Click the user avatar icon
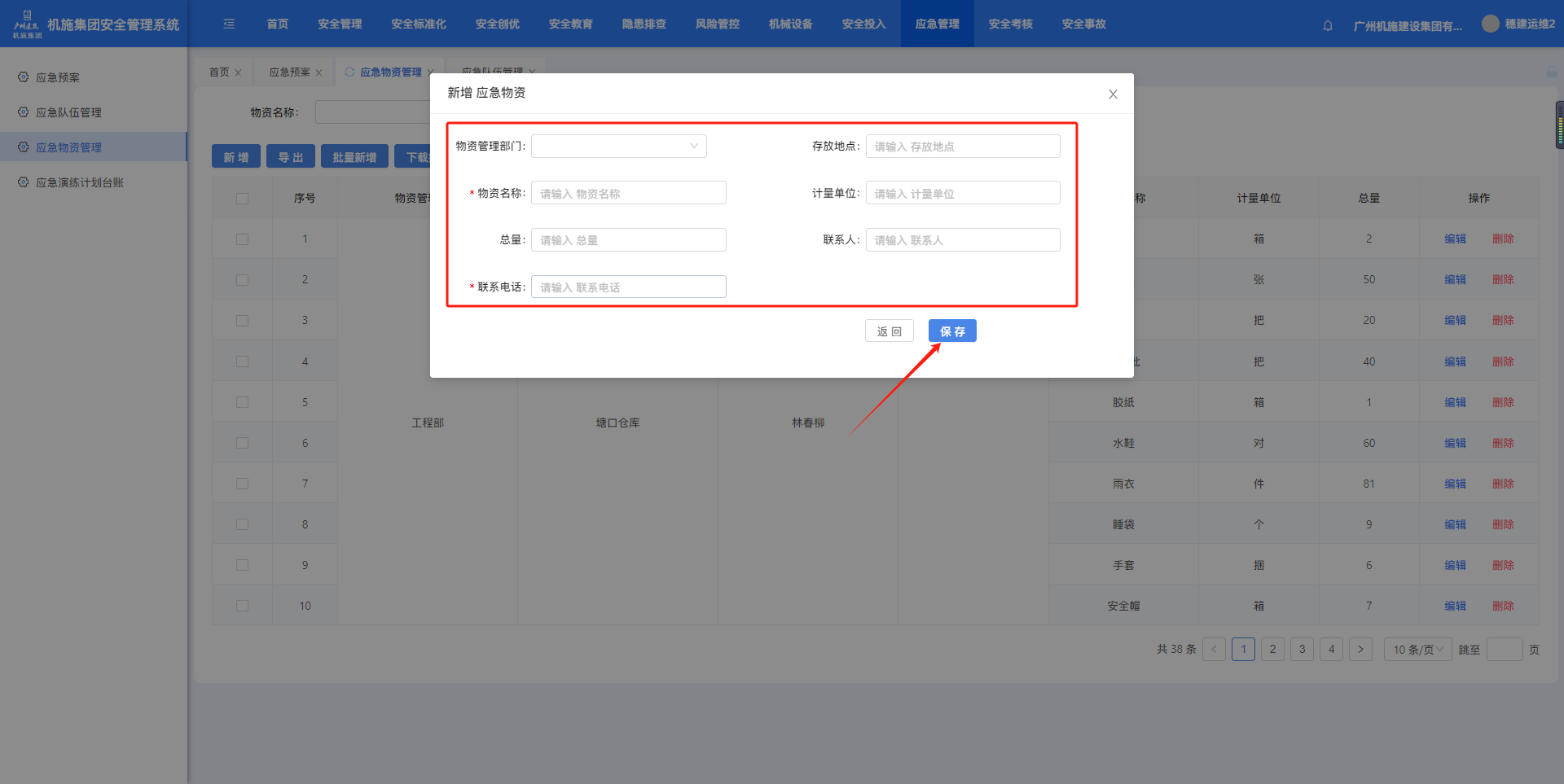 coord(1490,24)
